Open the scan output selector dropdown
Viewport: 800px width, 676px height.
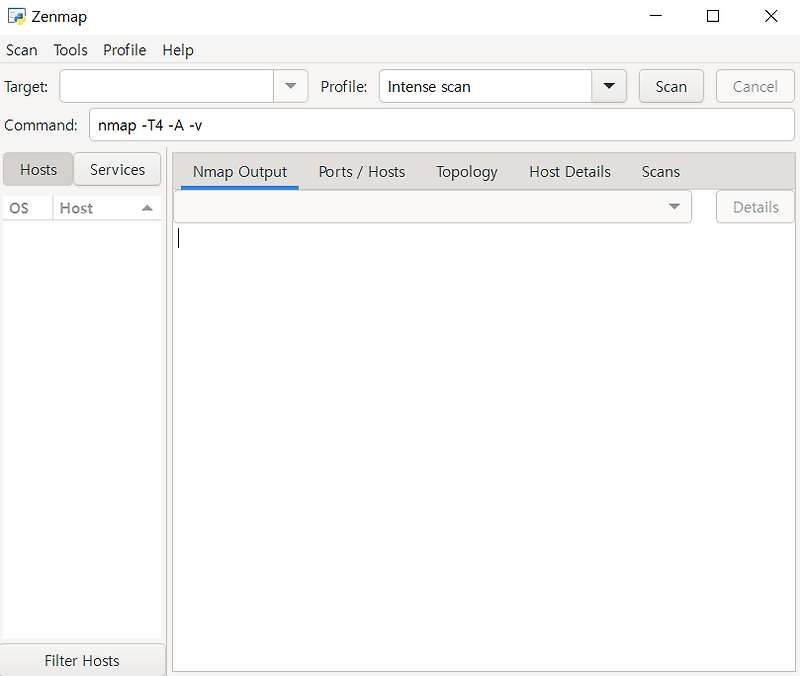[674, 207]
